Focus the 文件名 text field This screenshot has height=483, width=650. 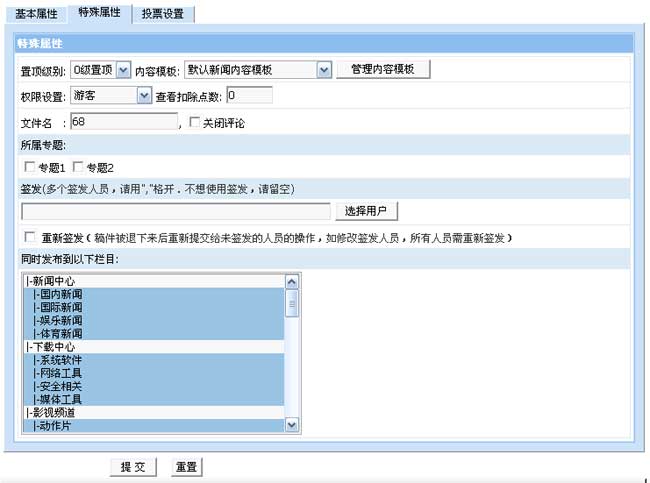[123, 123]
